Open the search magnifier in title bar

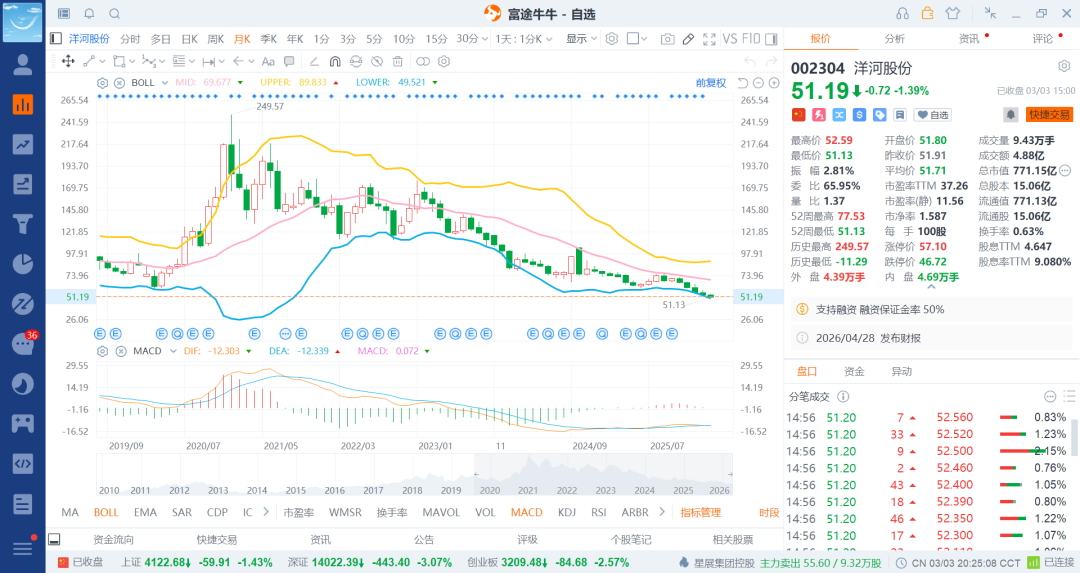pyautogui.click(x=114, y=13)
